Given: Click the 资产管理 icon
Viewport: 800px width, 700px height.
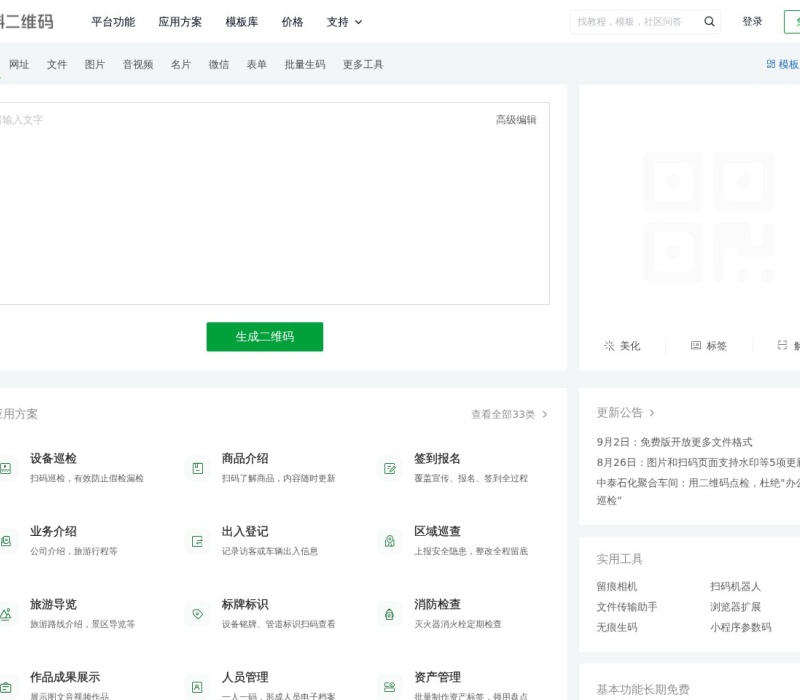Looking at the screenshot, I should [x=389, y=687].
